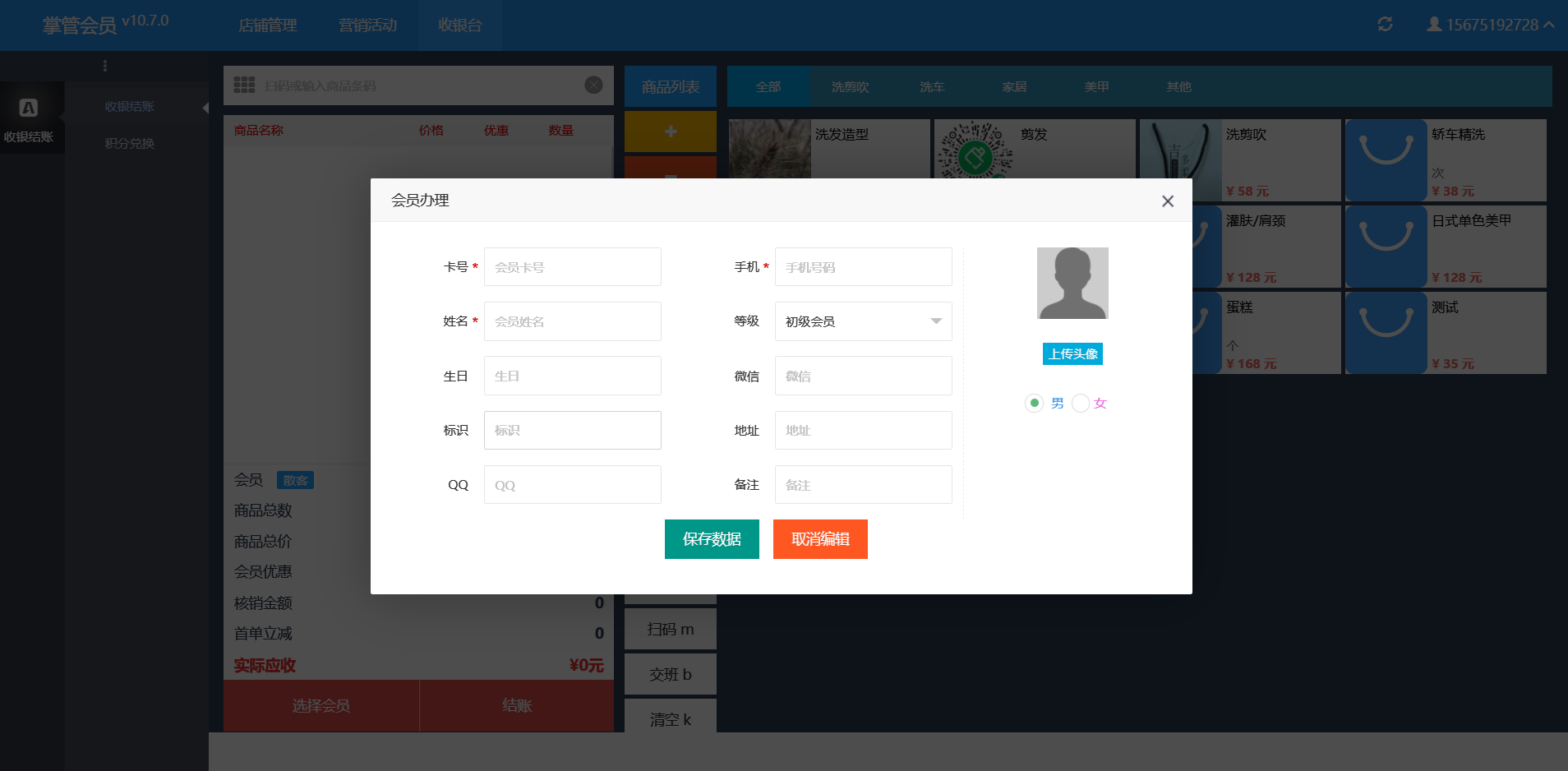Open the 店铺管理 top menu

point(268,25)
